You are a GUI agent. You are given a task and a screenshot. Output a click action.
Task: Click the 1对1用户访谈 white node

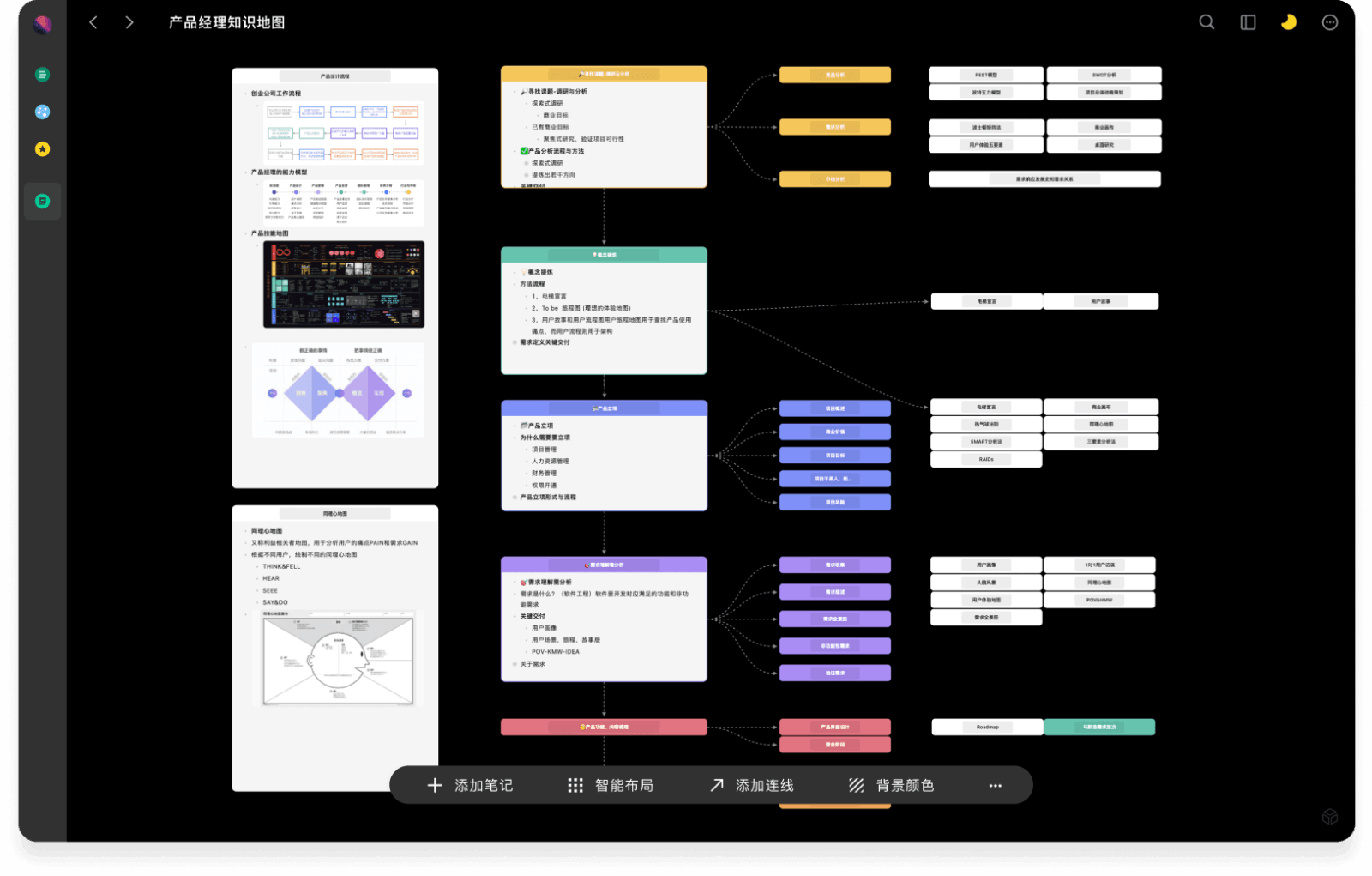point(1099,565)
